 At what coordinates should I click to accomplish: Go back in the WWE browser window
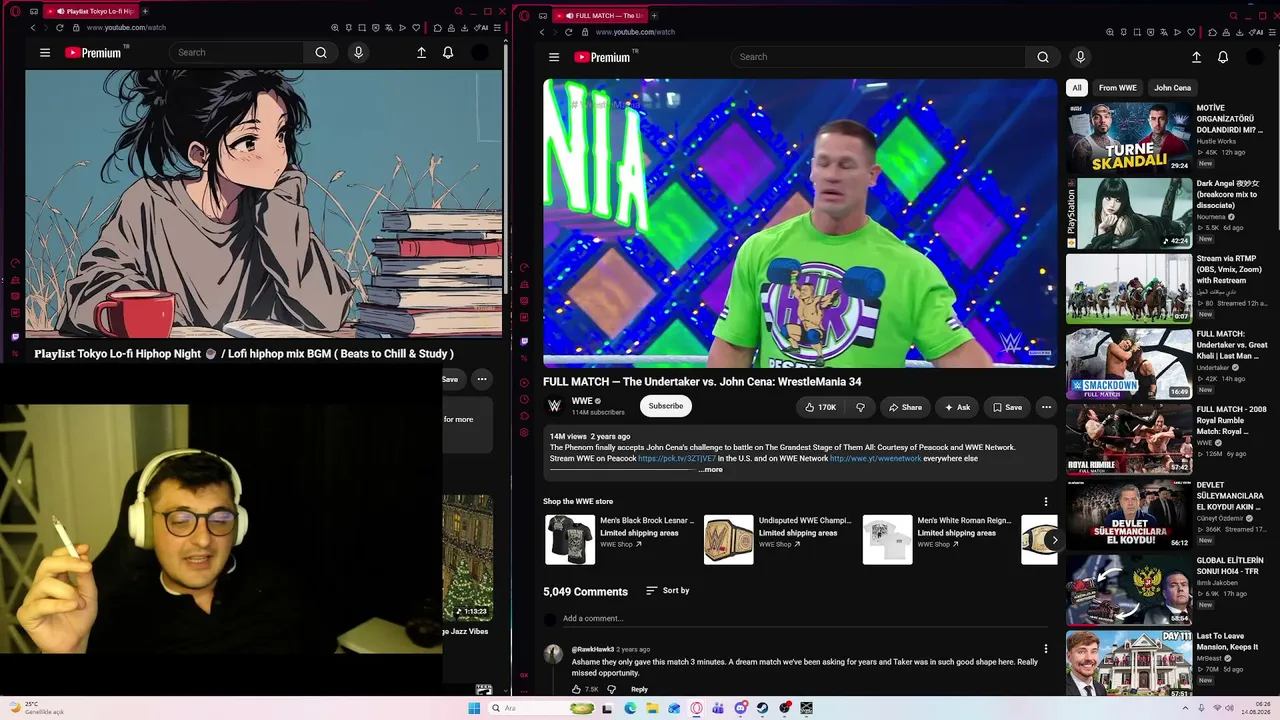coord(542,32)
